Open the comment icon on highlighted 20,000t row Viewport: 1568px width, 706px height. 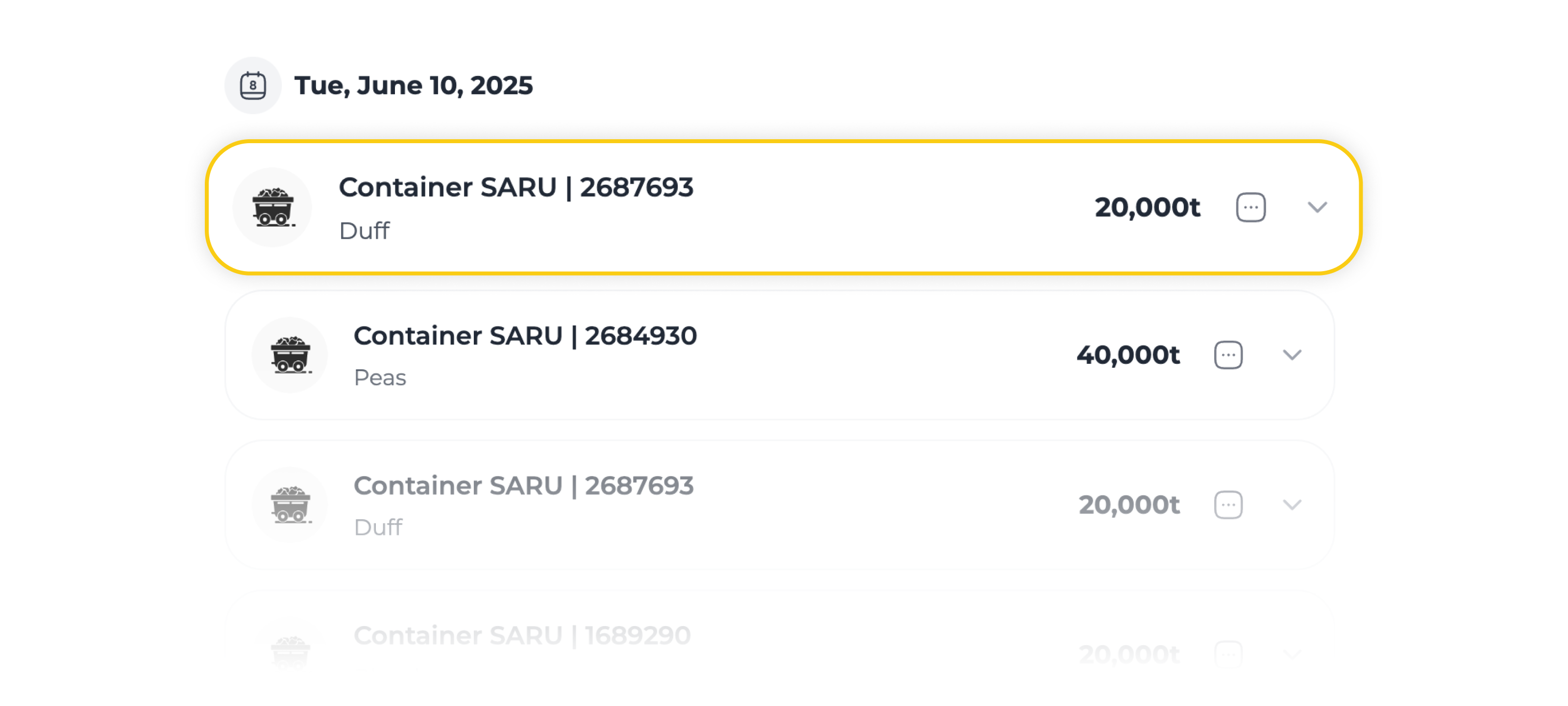(x=1251, y=207)
